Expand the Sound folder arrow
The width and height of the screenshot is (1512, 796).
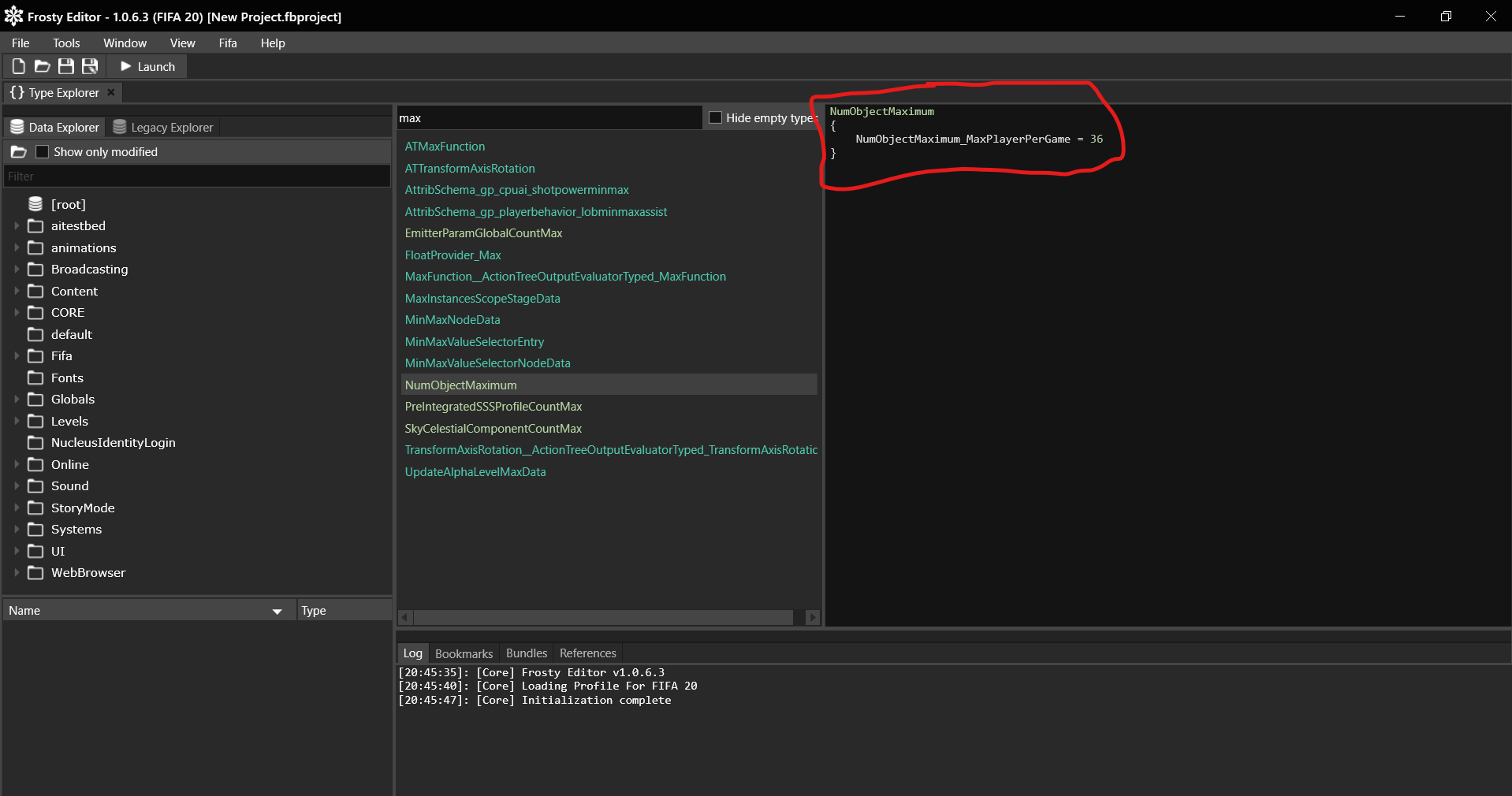tap(17, 486)
